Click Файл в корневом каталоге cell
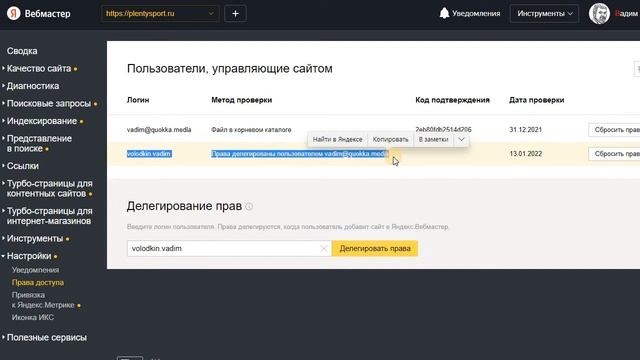The width and height of the screenshot is (640, 360). [251, 130]
